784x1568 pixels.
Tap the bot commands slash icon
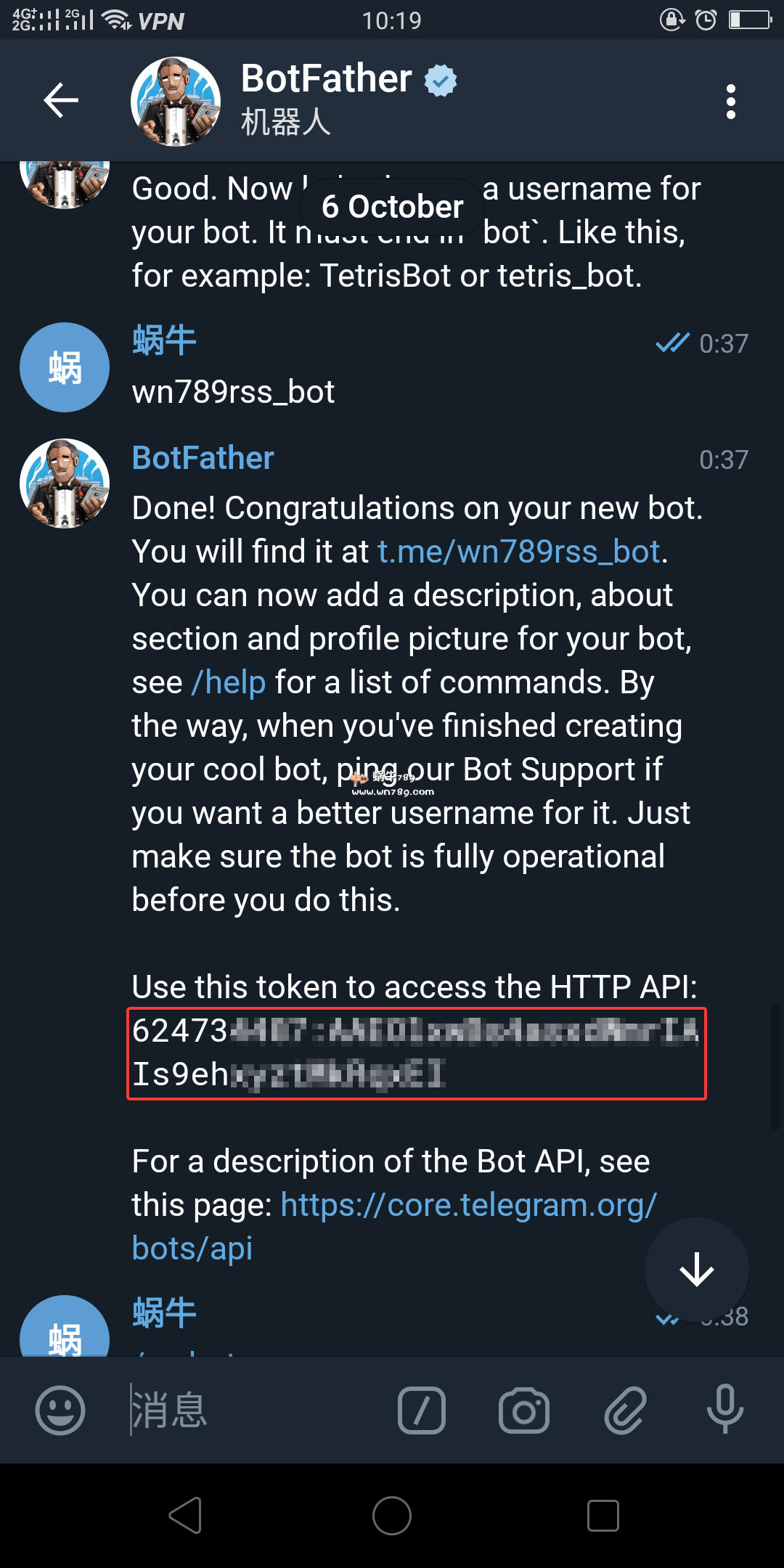point(422,1410)
